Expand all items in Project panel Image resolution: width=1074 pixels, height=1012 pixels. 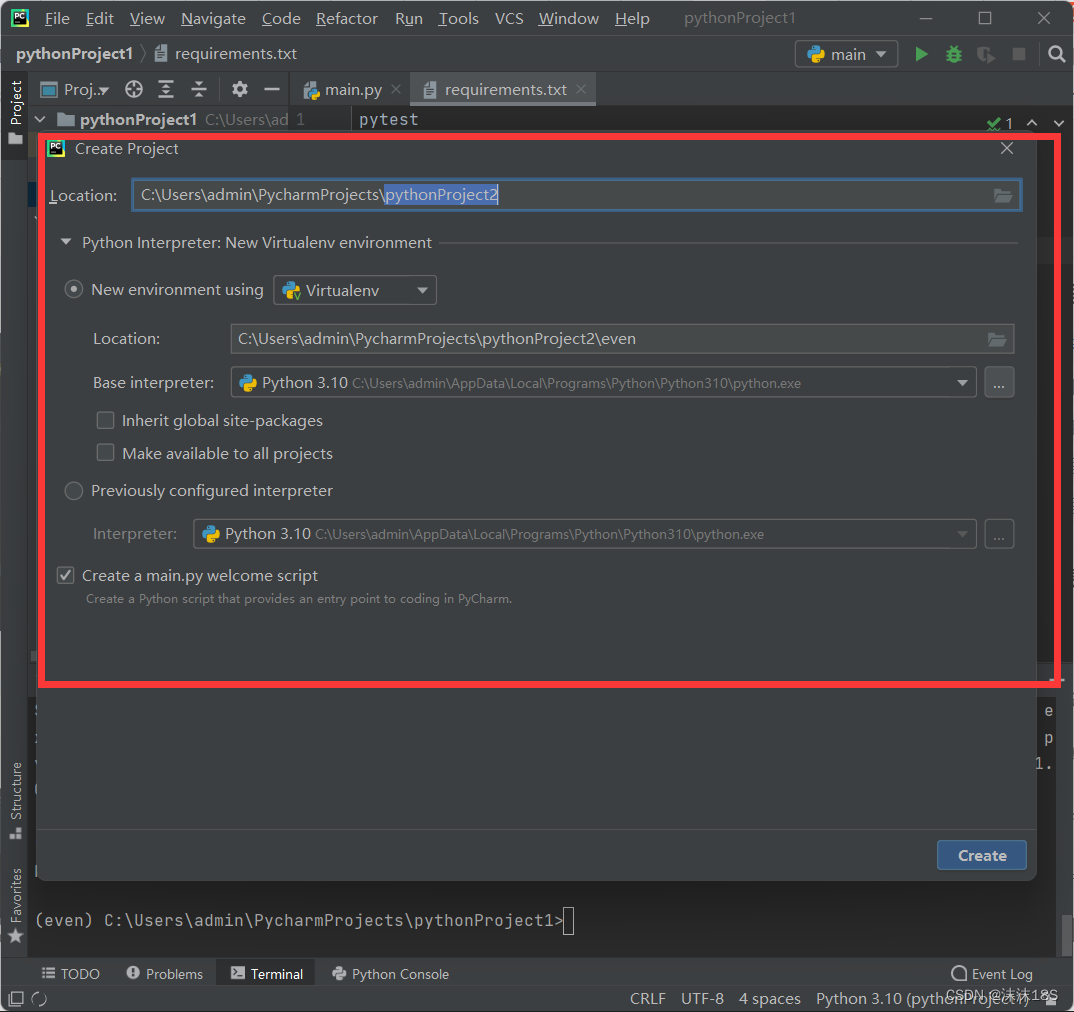(166, 89)
